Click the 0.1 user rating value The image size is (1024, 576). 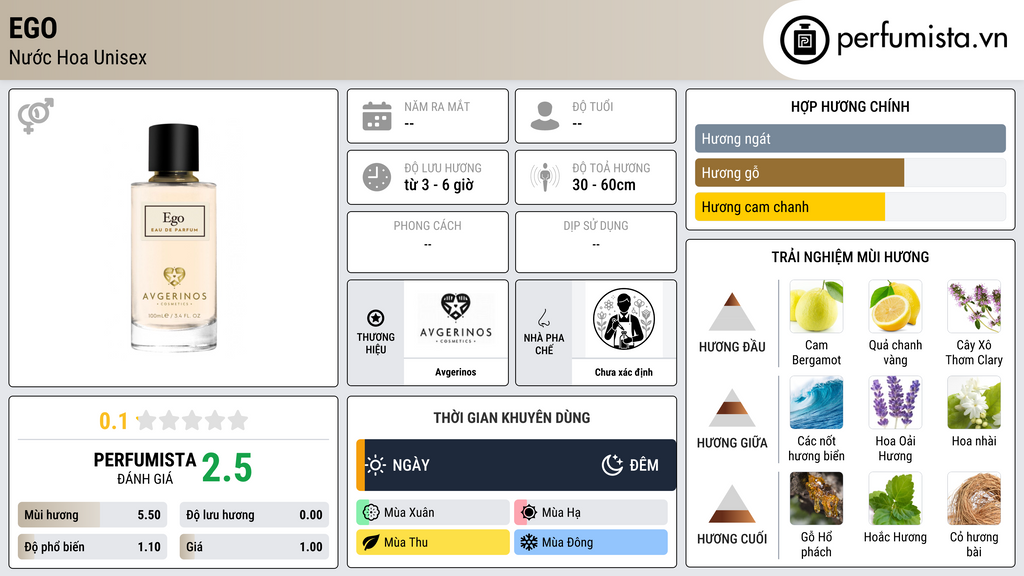(114, 421)
